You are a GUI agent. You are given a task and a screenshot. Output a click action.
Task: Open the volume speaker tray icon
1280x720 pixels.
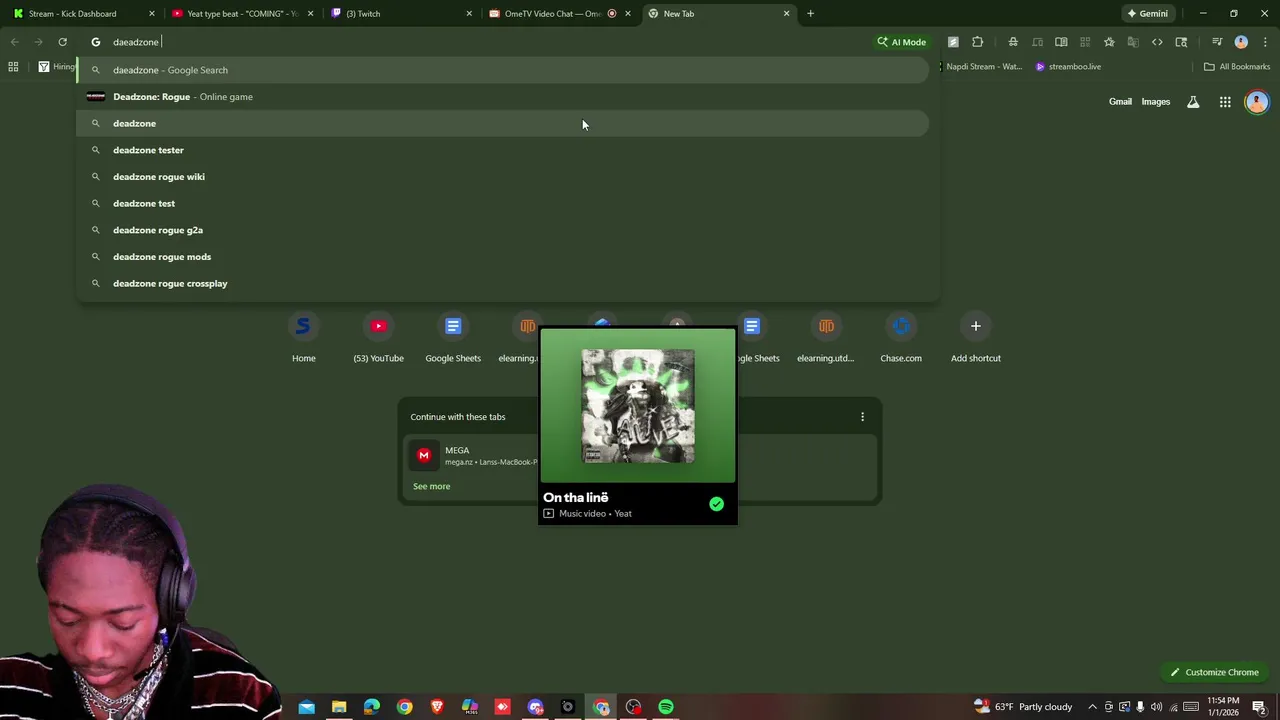coord(1157,707)
